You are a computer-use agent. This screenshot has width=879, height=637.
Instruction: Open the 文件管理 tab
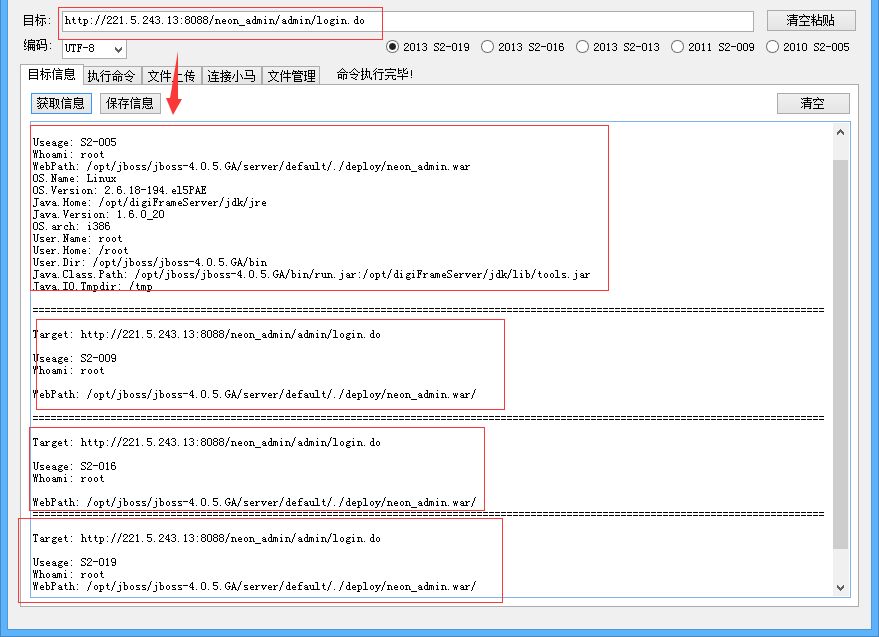291,76
